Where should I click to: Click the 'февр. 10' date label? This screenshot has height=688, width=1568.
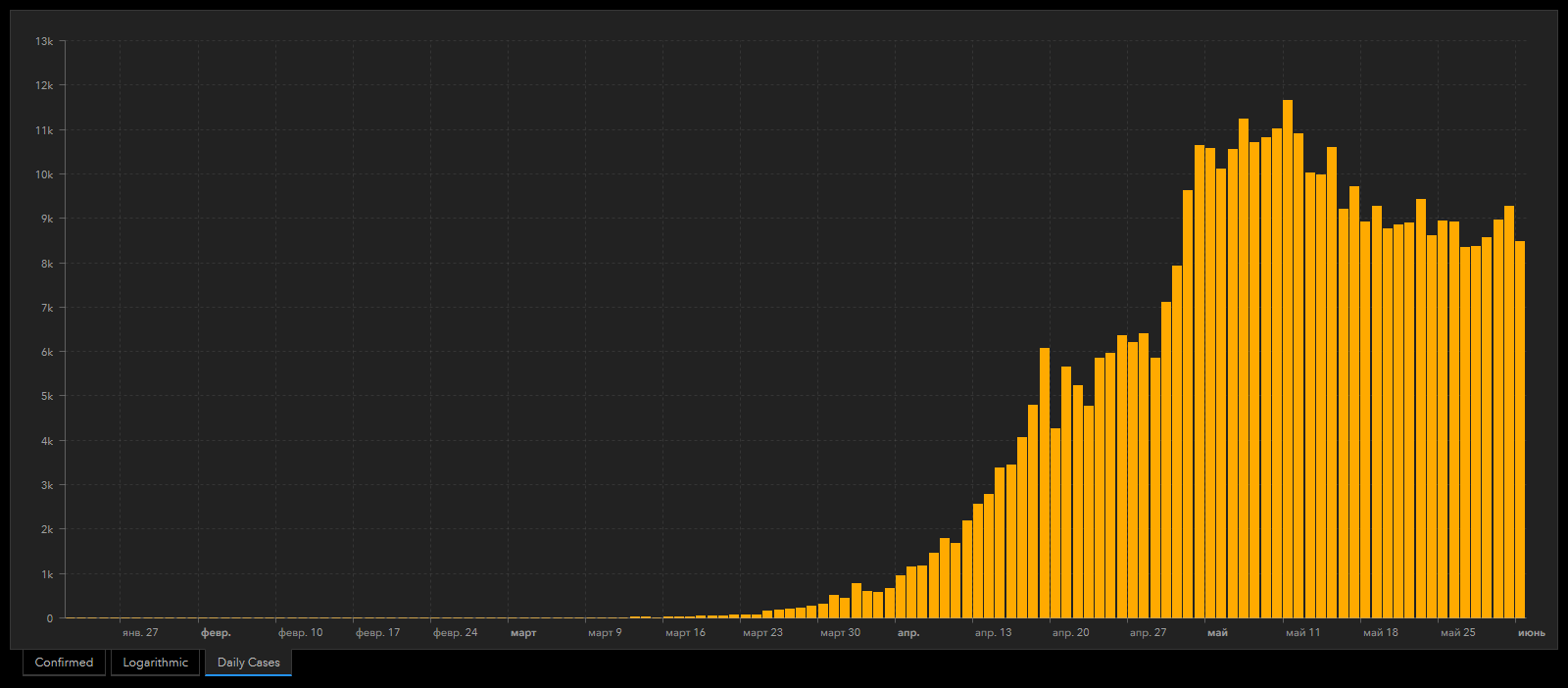pos(300,632)
